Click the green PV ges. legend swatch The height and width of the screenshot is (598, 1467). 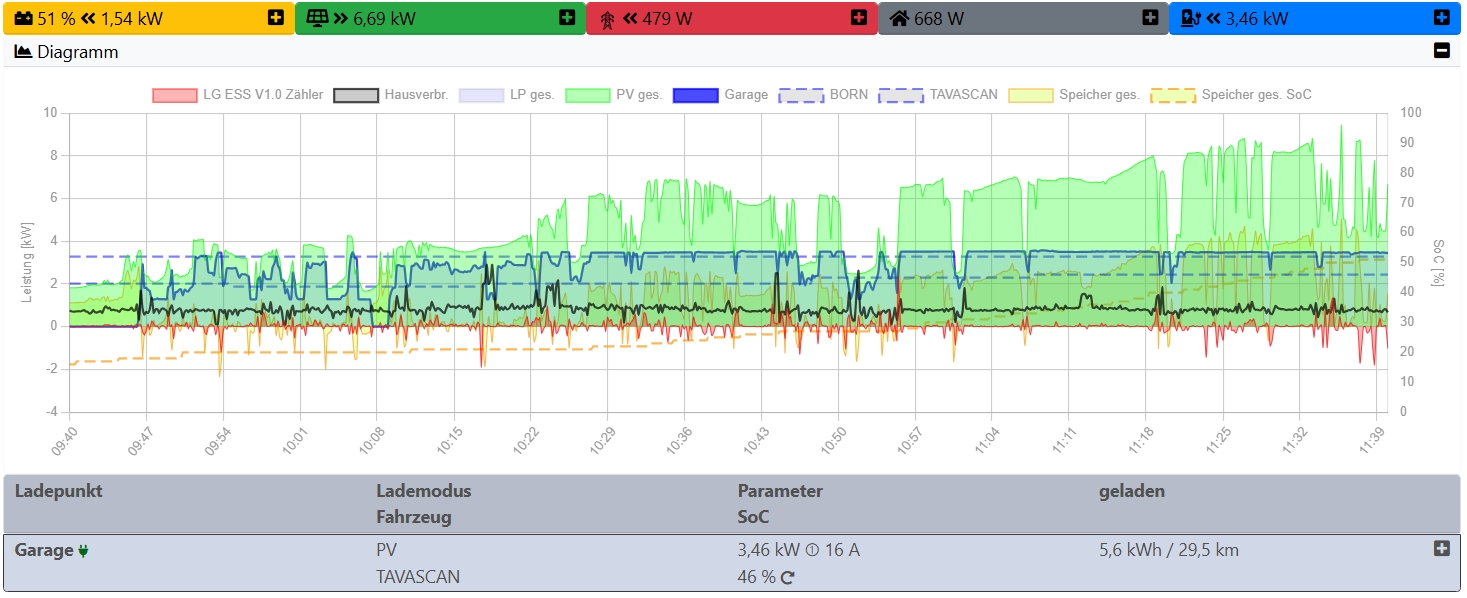[x=587, y=95]
